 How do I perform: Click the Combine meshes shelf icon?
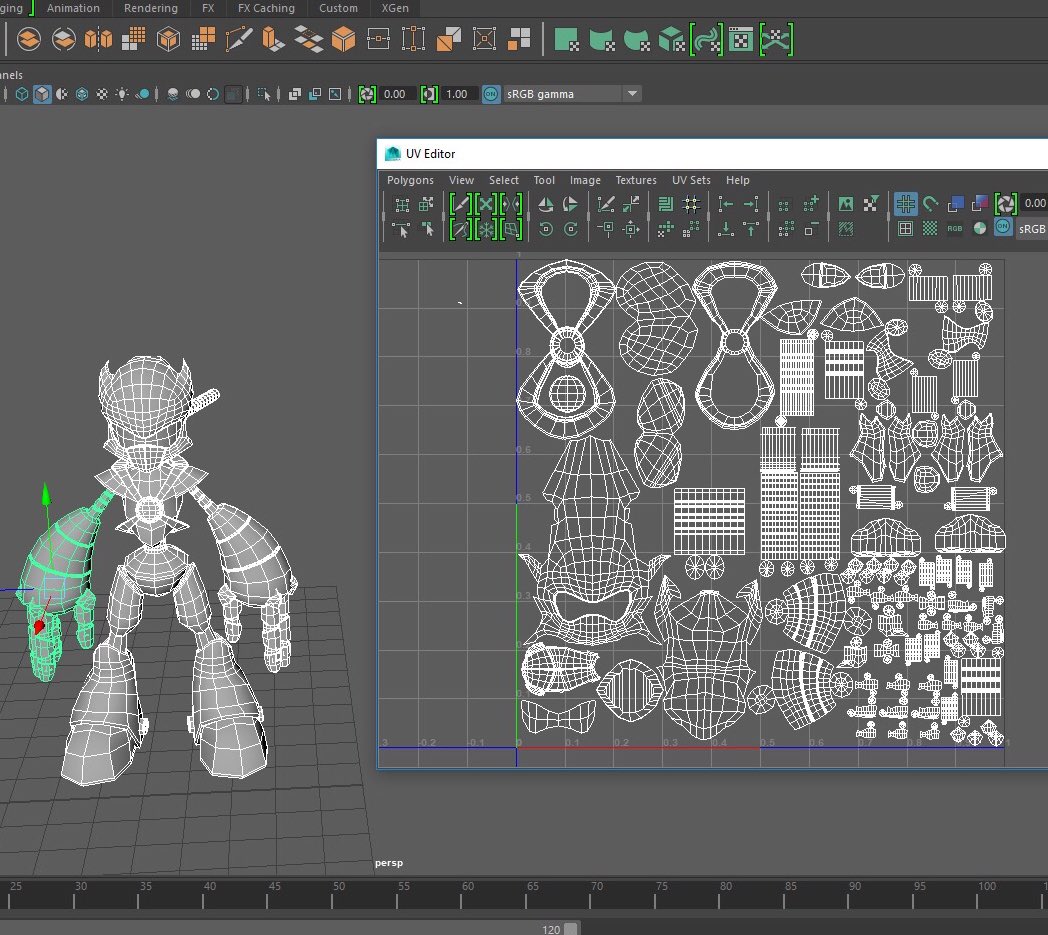29,39
